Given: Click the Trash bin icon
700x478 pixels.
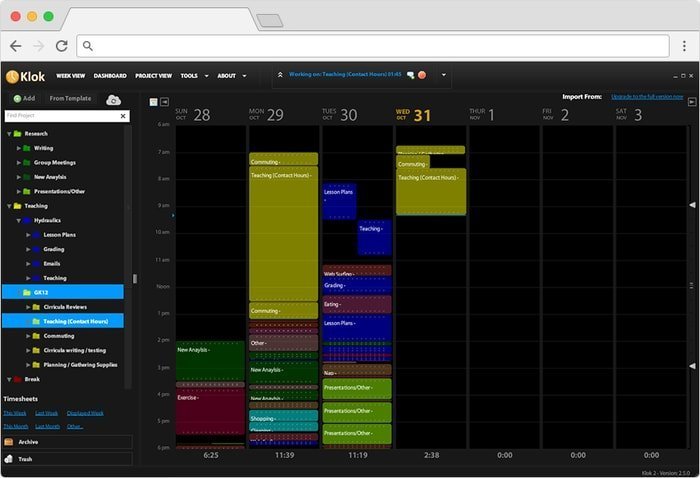Looking at the screenshot, I should 8,459.
